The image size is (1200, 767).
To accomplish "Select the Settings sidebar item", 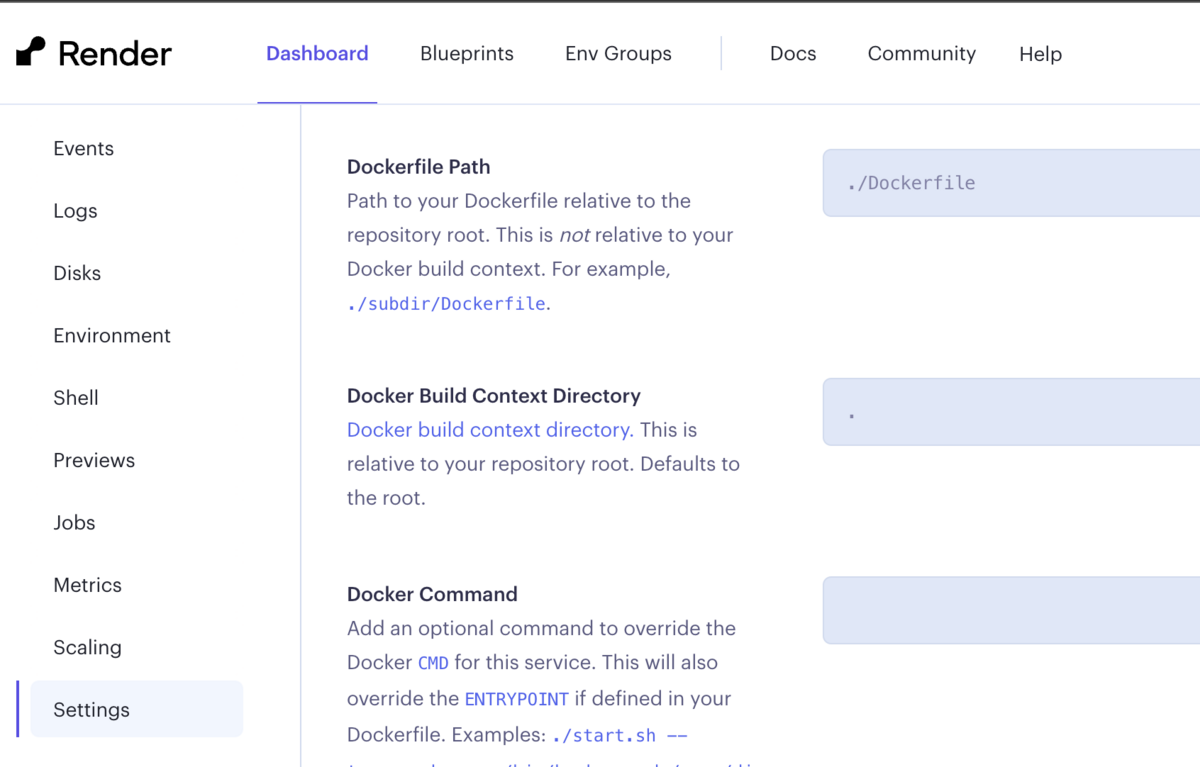I will point(91,709).
